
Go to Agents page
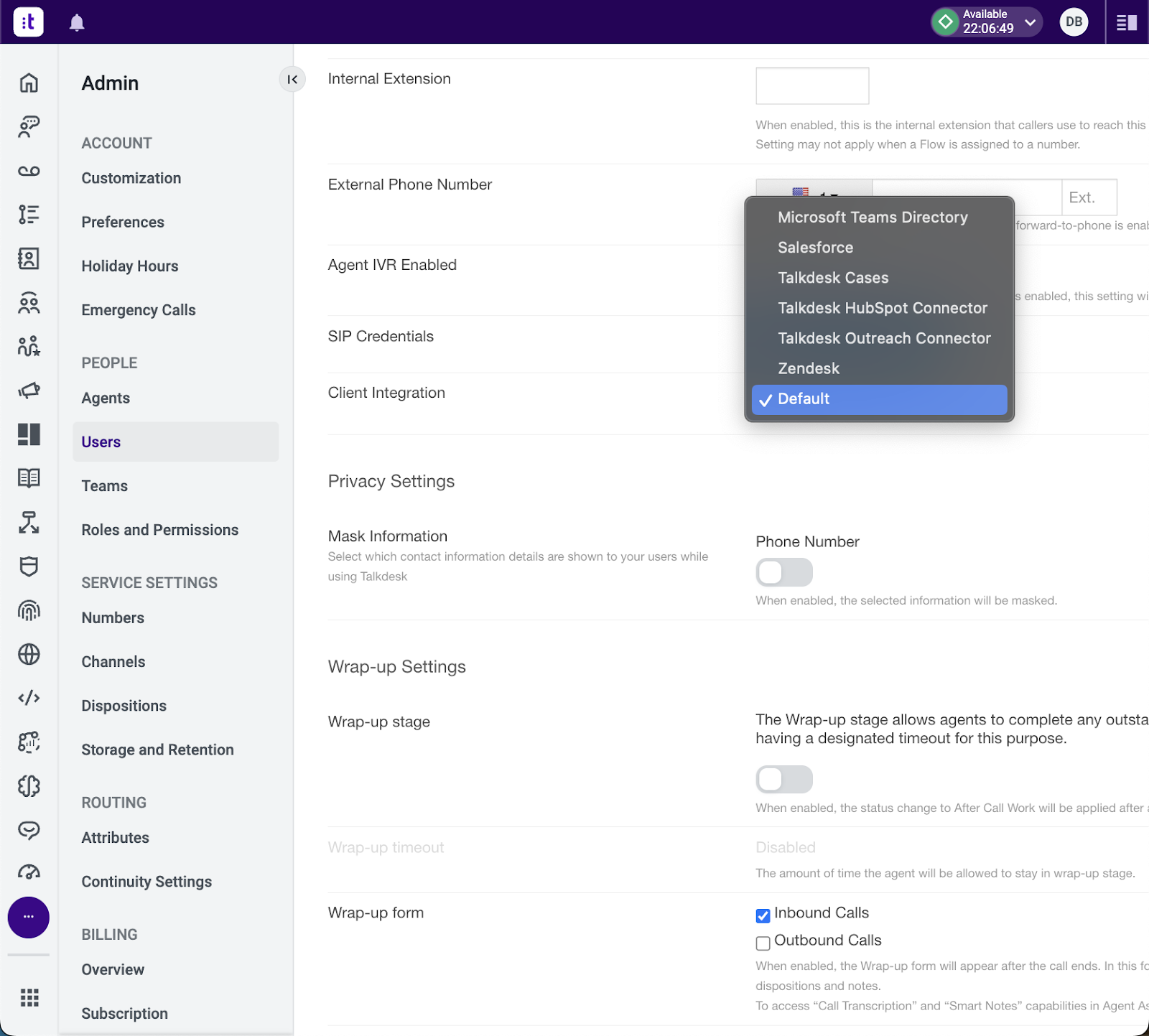coord(106,398)
